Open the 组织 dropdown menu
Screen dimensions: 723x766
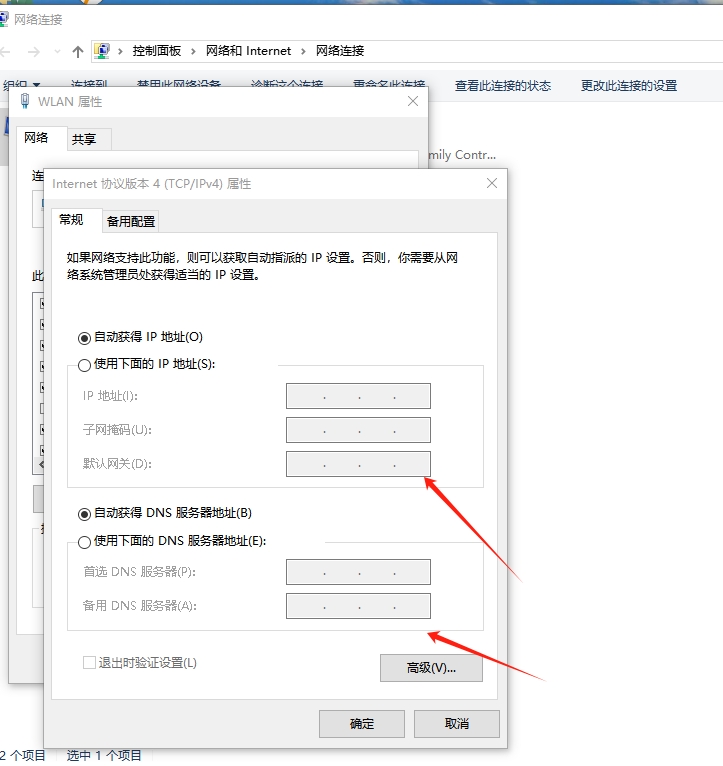click(21, 85)
